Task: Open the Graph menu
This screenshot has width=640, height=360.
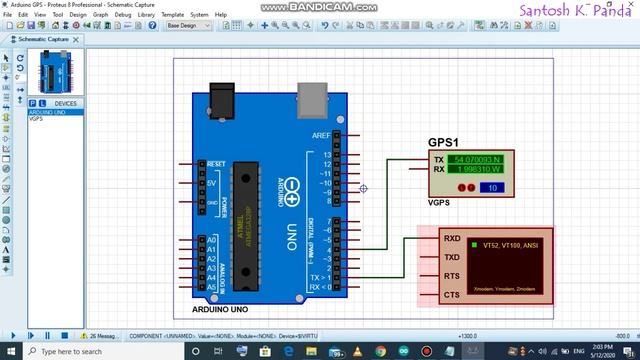Action: tap(100, 15)
